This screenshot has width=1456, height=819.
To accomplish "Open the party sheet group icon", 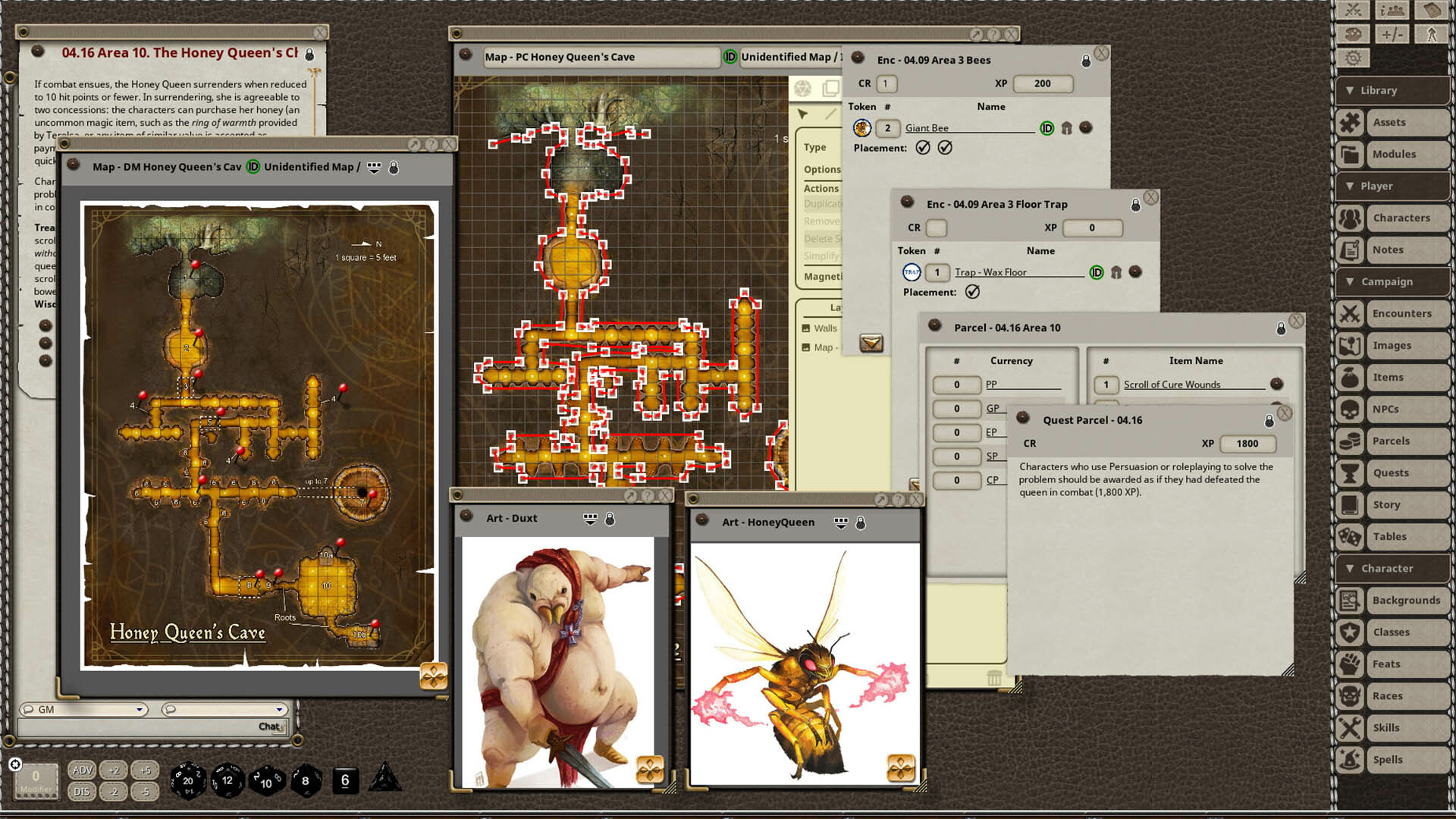I will 1394,11.
